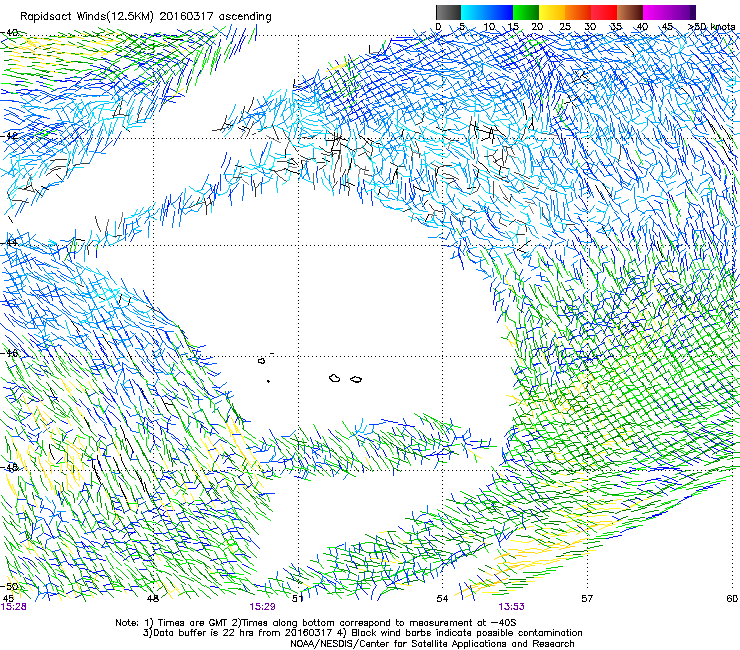
Task: Click the 'Rapidsact Winds(12.5KM) 20160317 ascending' title
Action: [146, 17]
